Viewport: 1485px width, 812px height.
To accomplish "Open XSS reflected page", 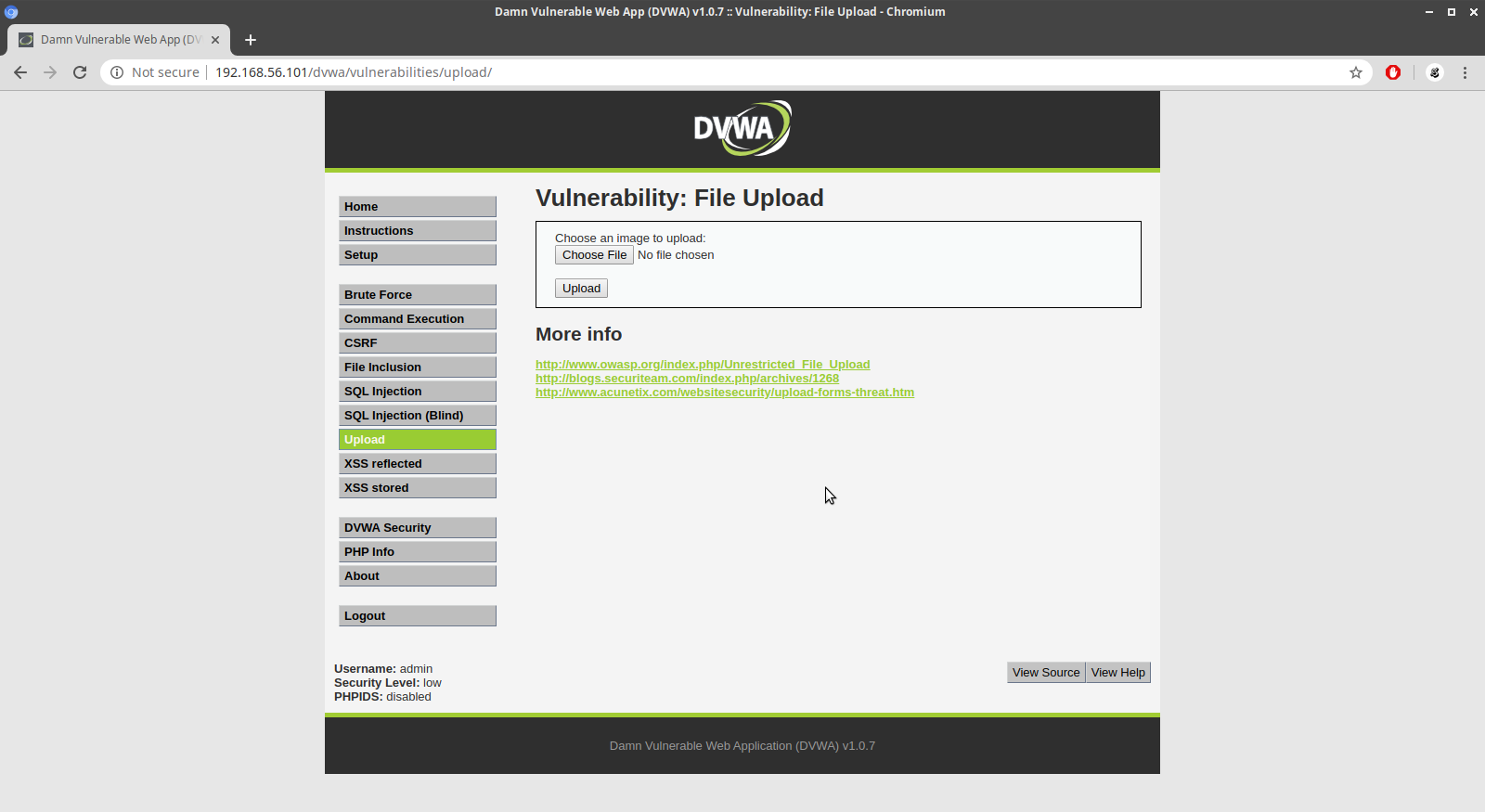I will (418, 464).
